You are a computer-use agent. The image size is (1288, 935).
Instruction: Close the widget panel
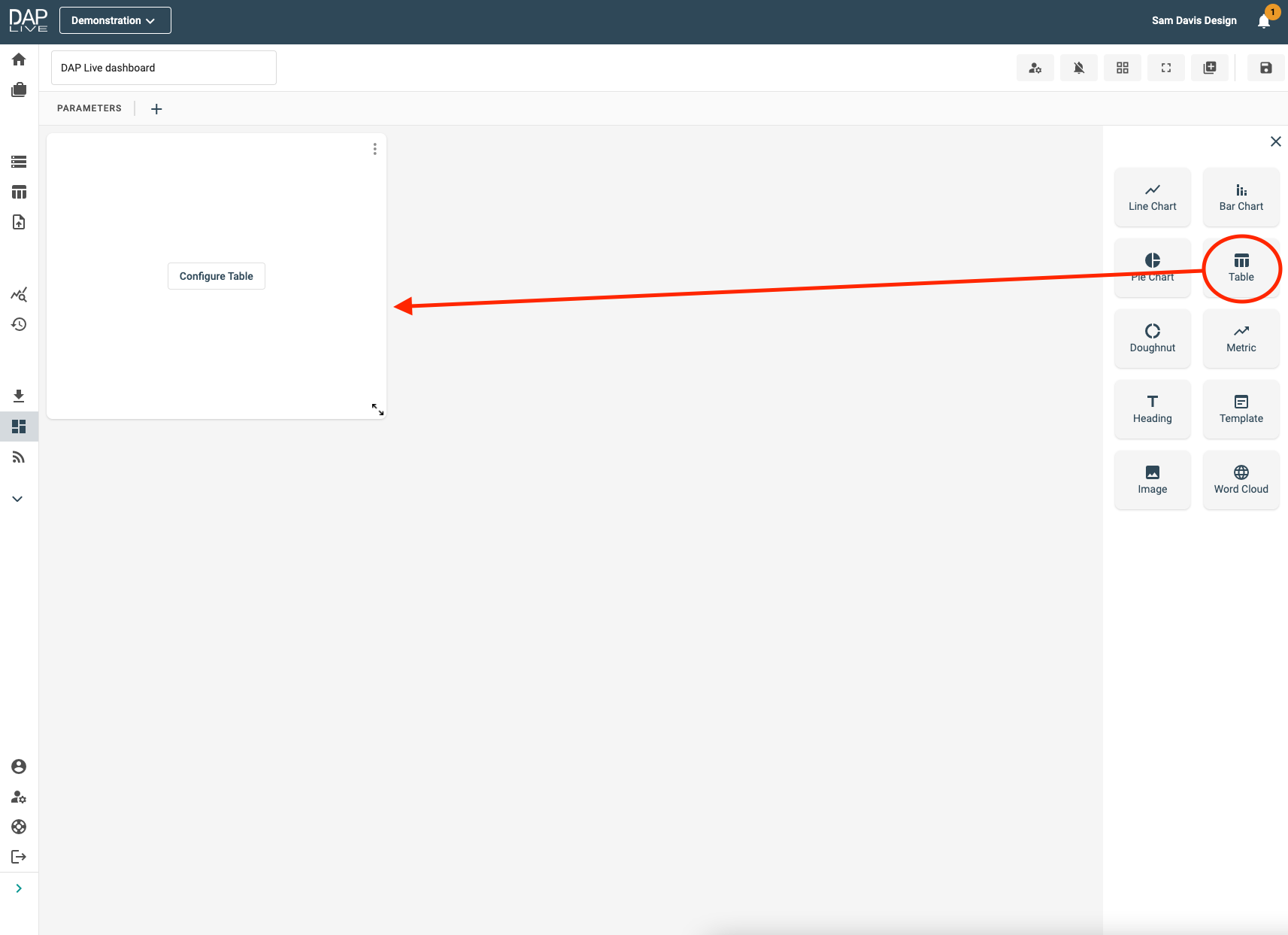pos(1275,141)
